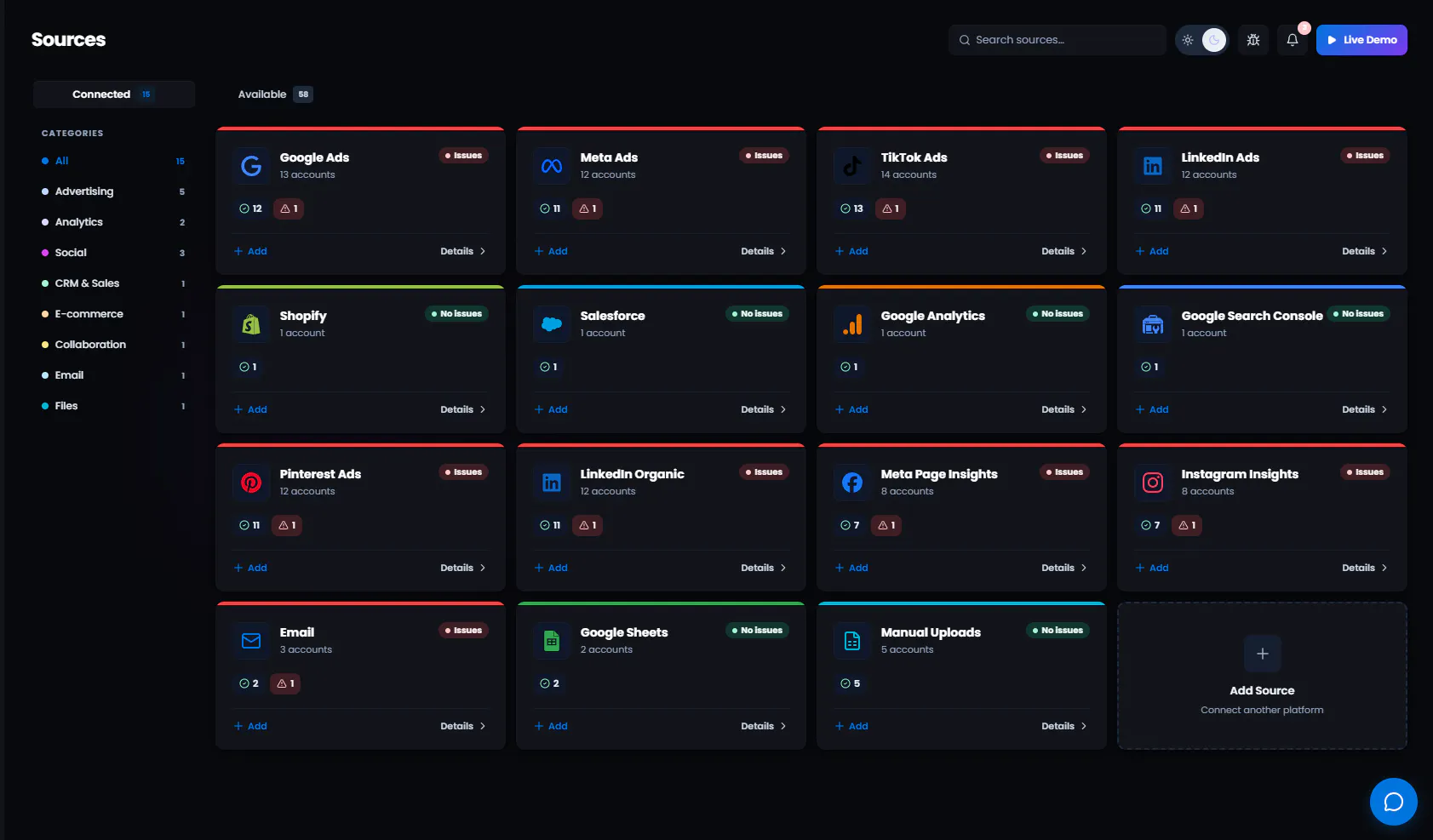Filter by the Collaboration category
The width and height of the screenshot is (1433, 840).
113,345
